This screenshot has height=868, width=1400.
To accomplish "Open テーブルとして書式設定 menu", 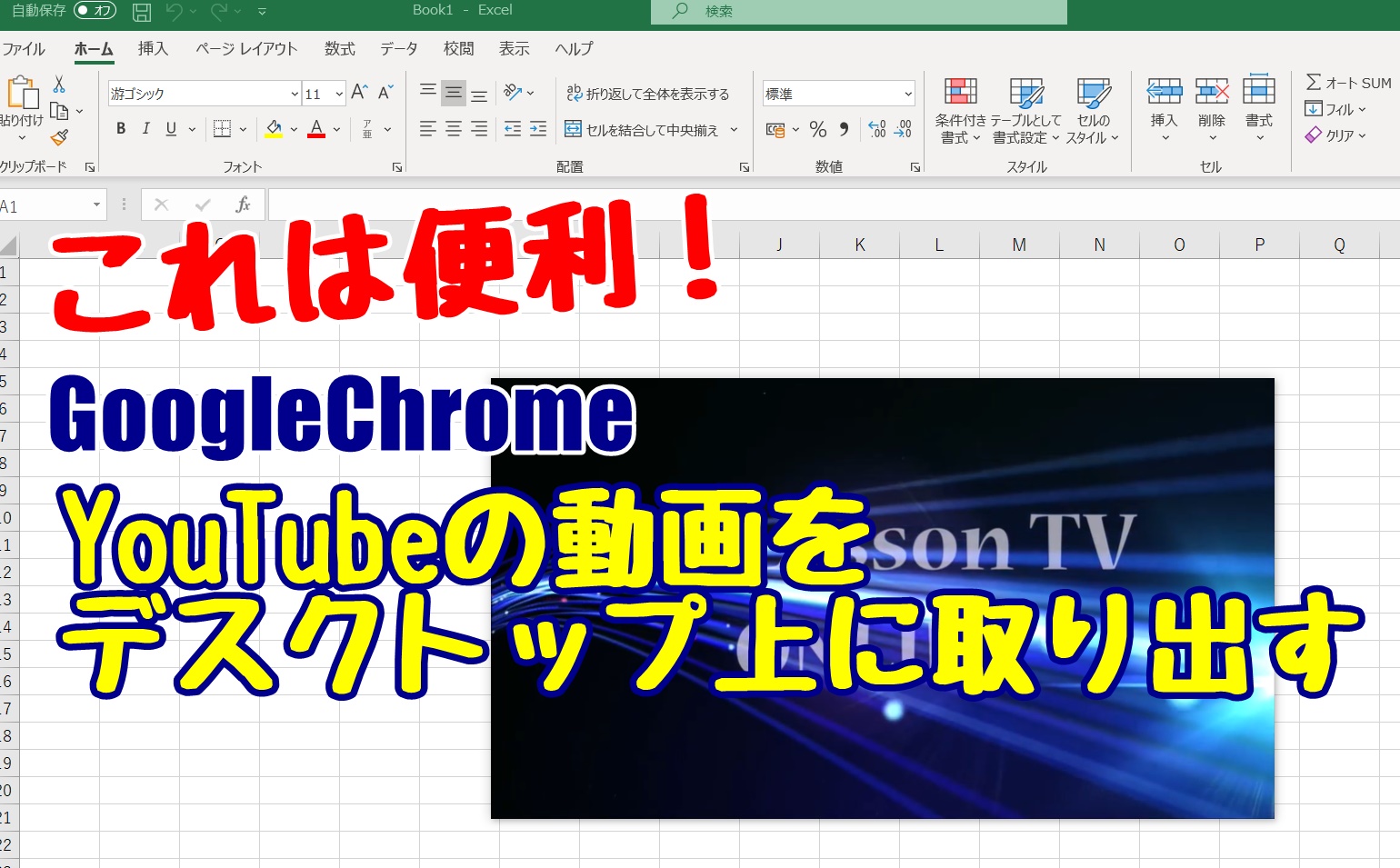I will (x=1025, y=110).
